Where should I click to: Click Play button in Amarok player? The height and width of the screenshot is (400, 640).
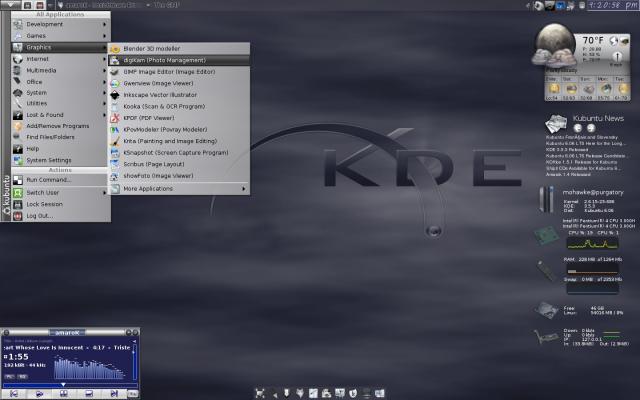click(x=39, y=393)
